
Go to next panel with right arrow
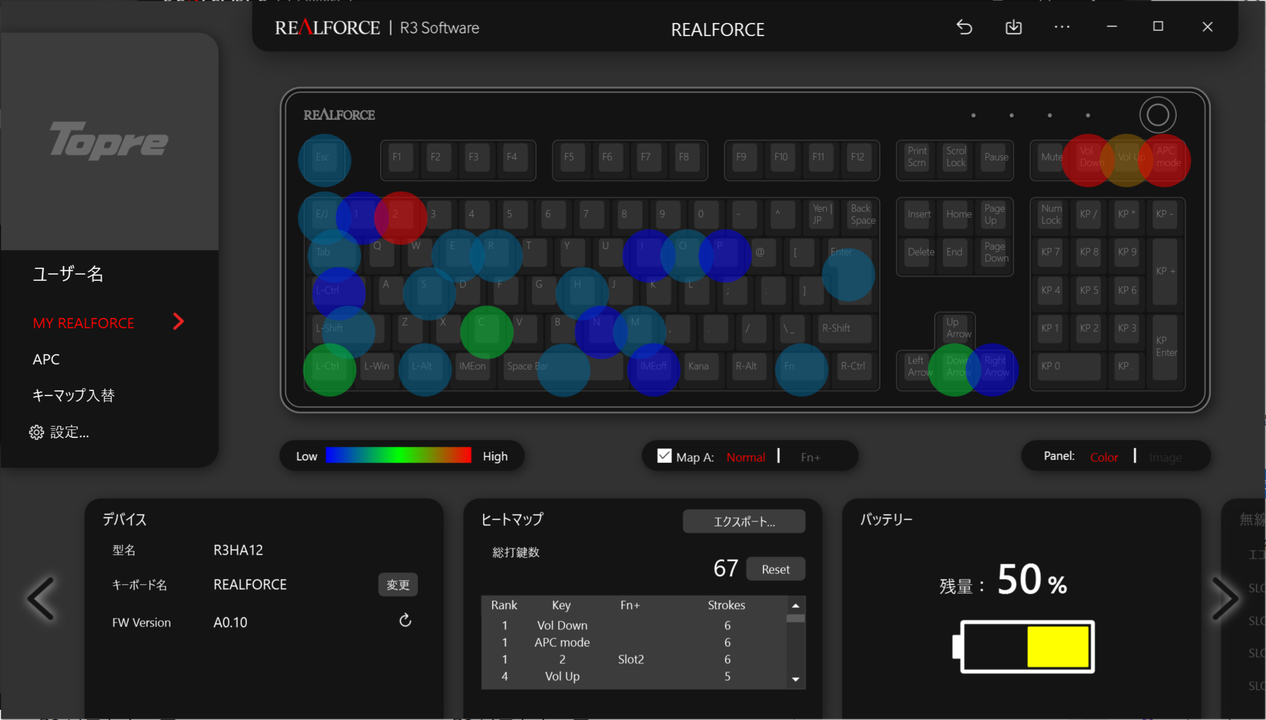1225,598
